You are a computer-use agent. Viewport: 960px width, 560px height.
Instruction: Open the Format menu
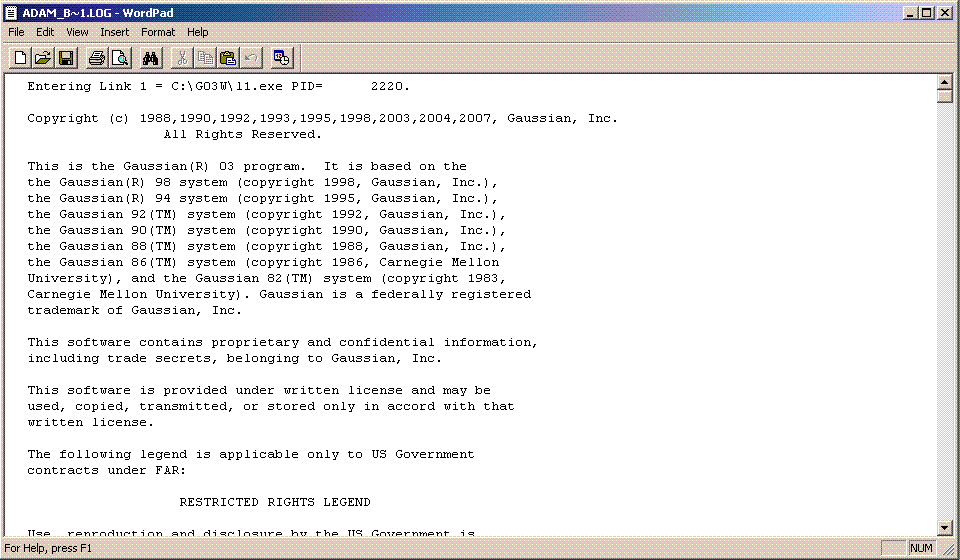coord(158,32)
